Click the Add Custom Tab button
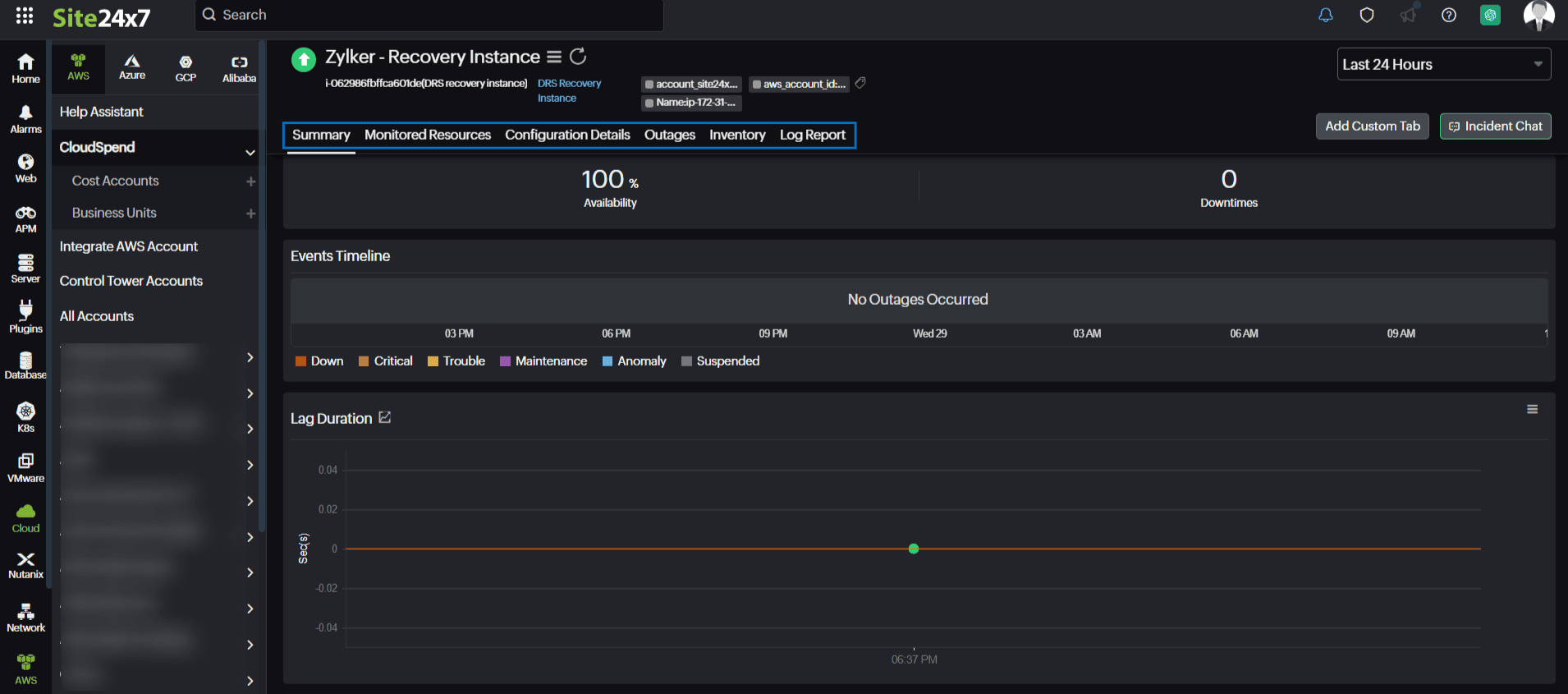Screen dimensions: 1568x694 click(x=1372, y=126)
